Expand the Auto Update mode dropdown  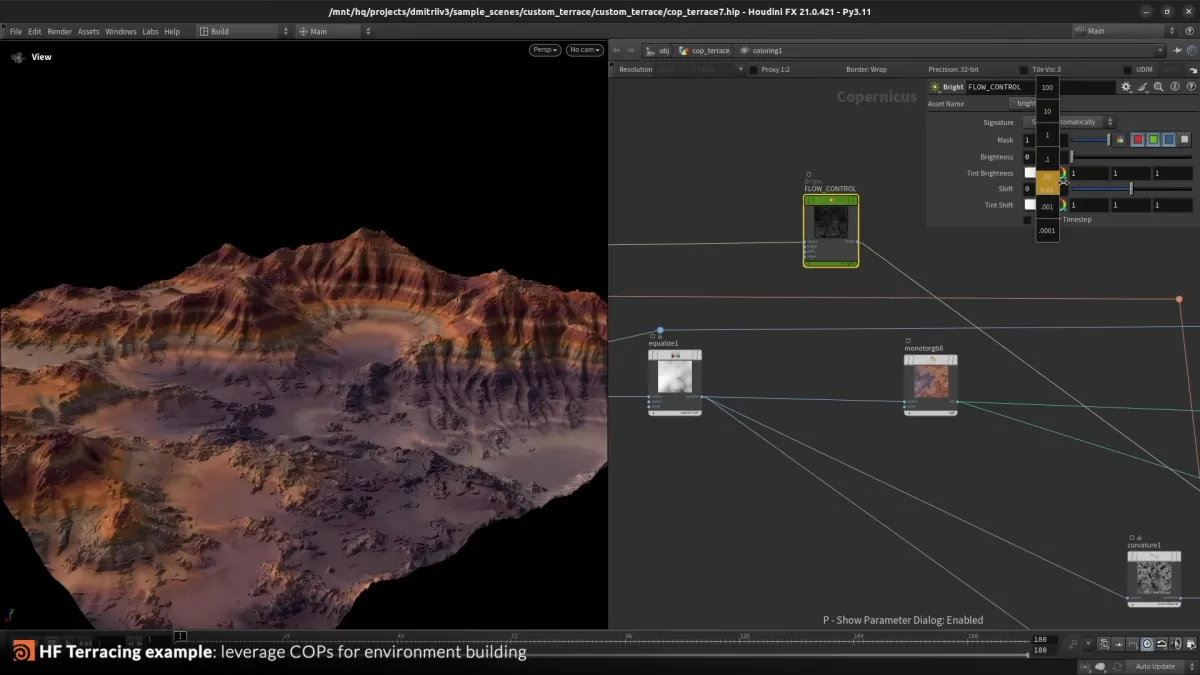click(1155, 666)
